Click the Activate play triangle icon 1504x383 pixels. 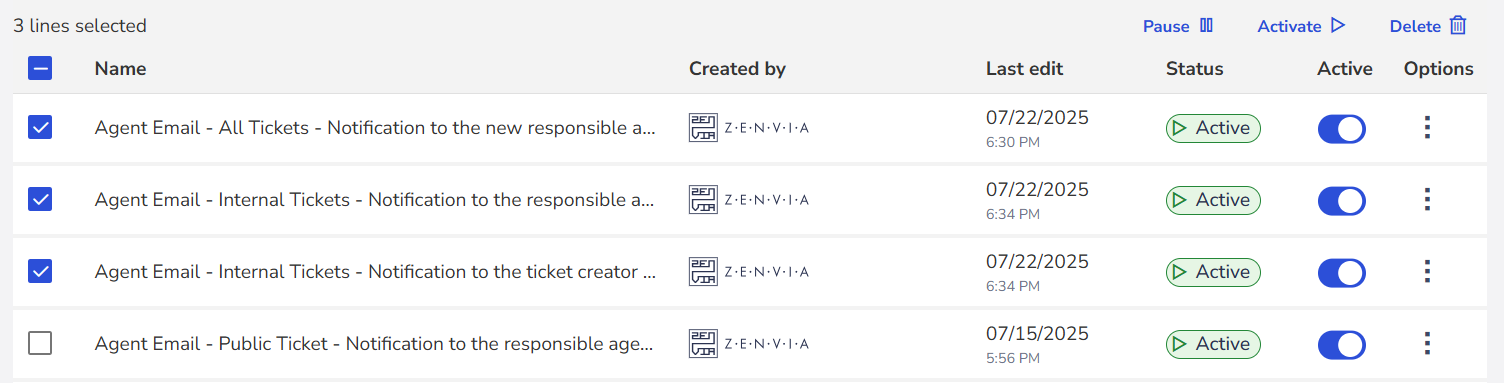(x=1338, y=26)
